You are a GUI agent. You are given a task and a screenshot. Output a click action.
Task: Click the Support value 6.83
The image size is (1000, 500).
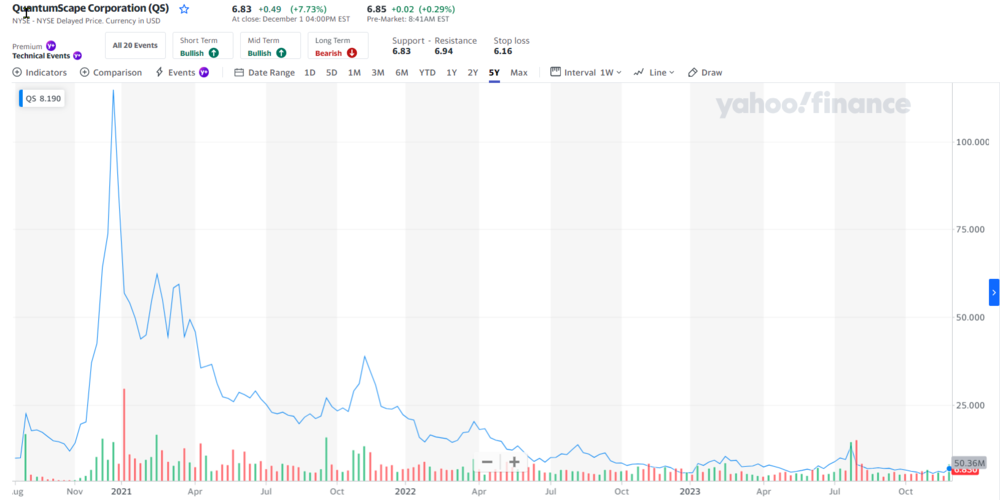[402, 51]
